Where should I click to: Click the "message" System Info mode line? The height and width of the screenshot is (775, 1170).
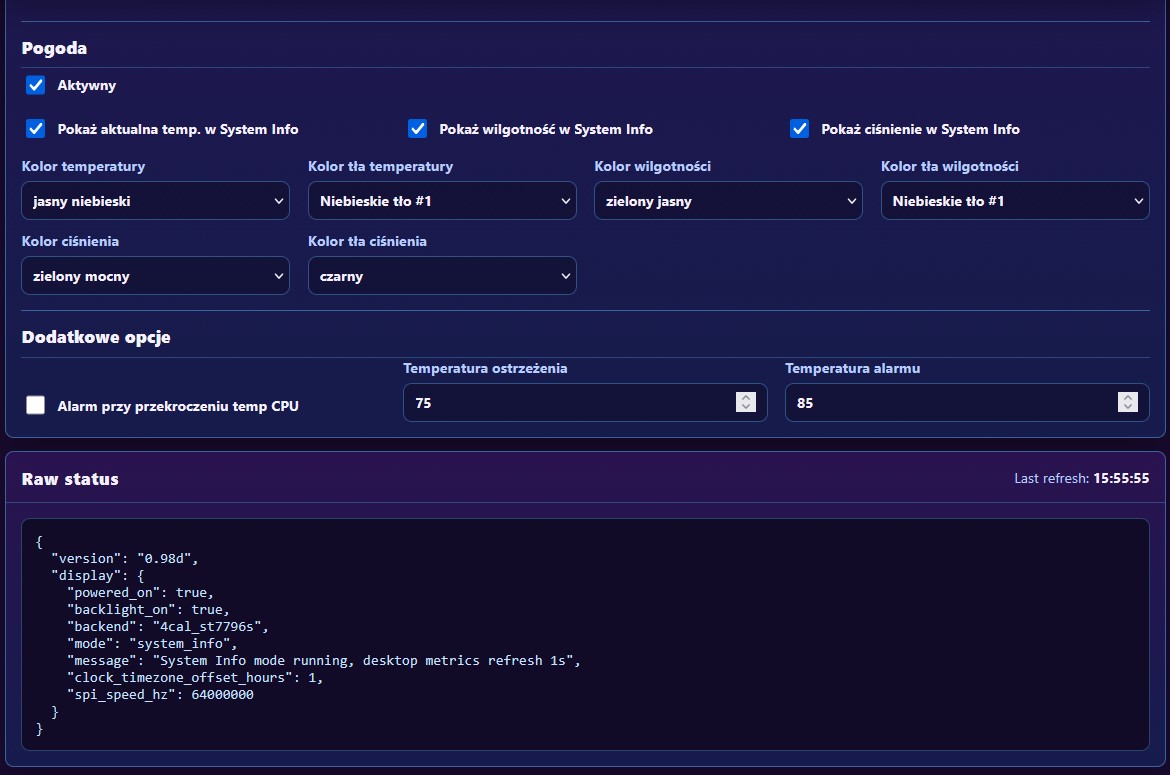(323, 660)
